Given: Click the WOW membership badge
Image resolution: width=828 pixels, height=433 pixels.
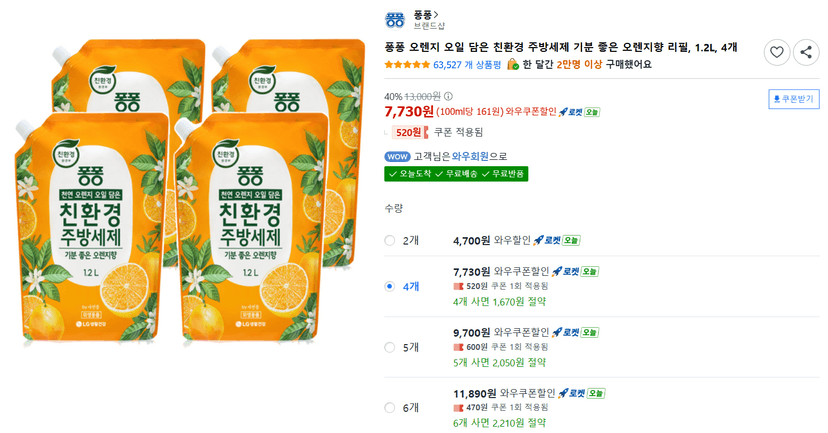Looking at the screenshot, I should click(398, 156).
